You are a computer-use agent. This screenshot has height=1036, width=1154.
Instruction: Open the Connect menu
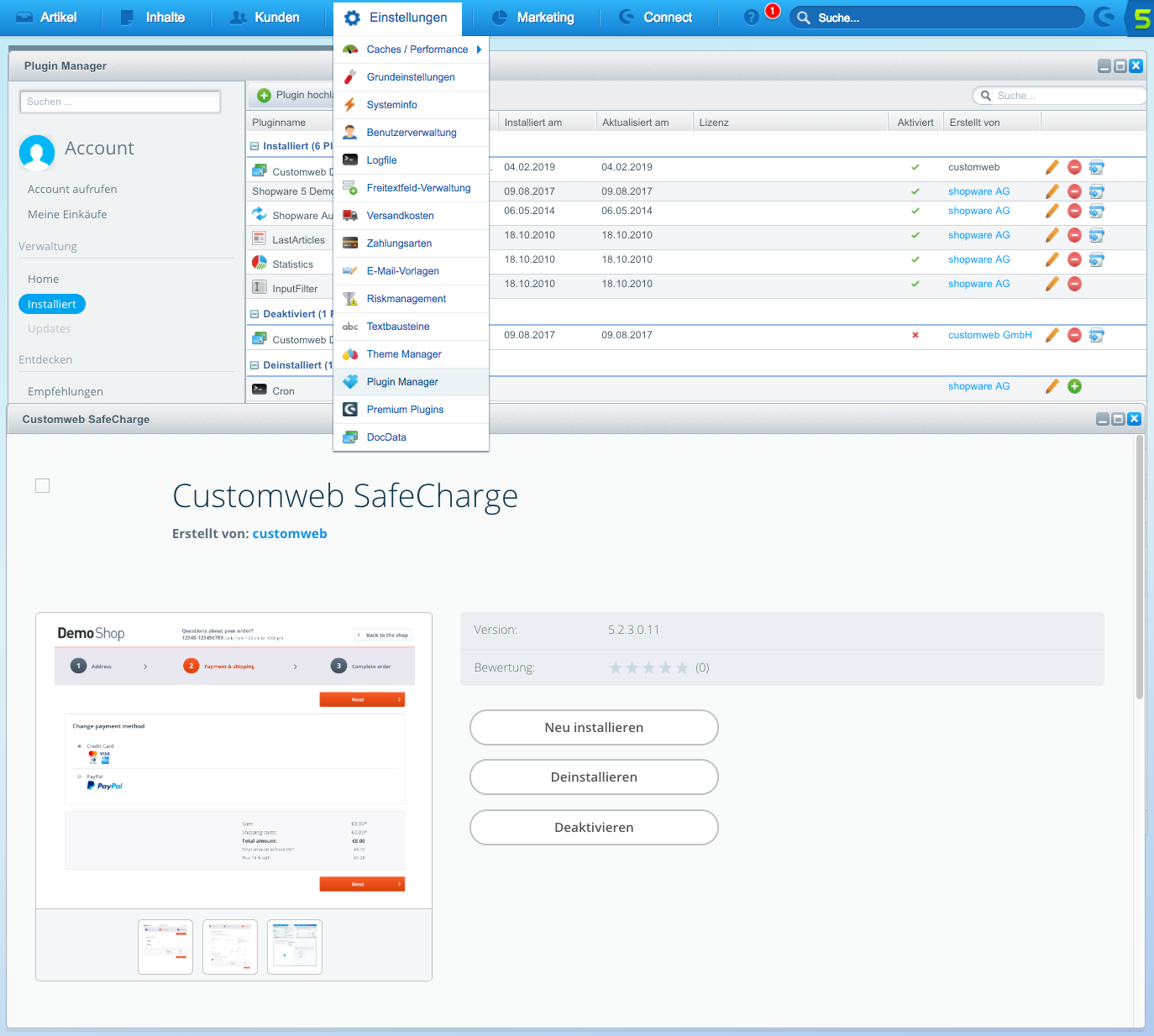[x=656, y=17]
